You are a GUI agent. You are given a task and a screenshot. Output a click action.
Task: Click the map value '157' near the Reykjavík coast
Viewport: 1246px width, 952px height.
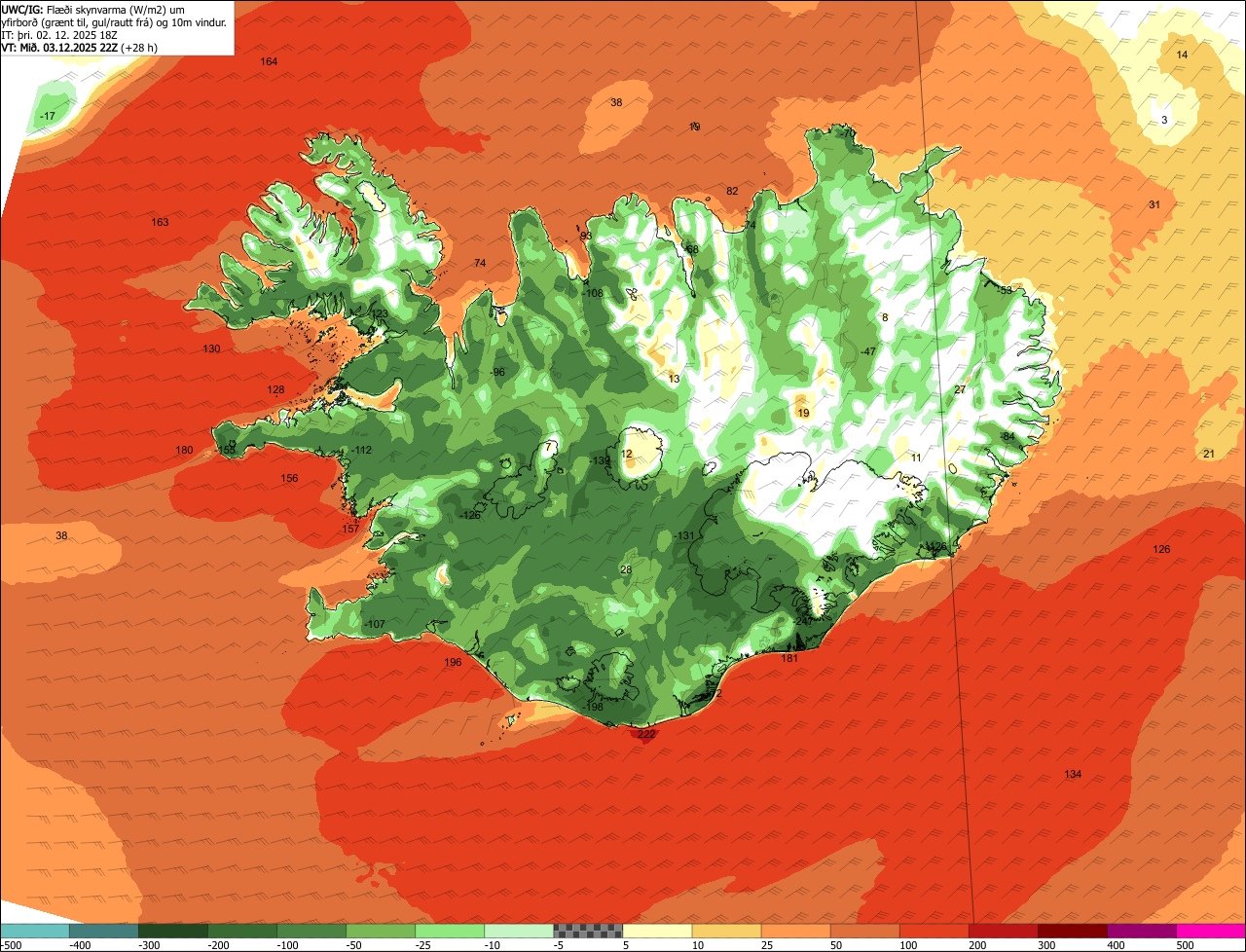point(351,530)
